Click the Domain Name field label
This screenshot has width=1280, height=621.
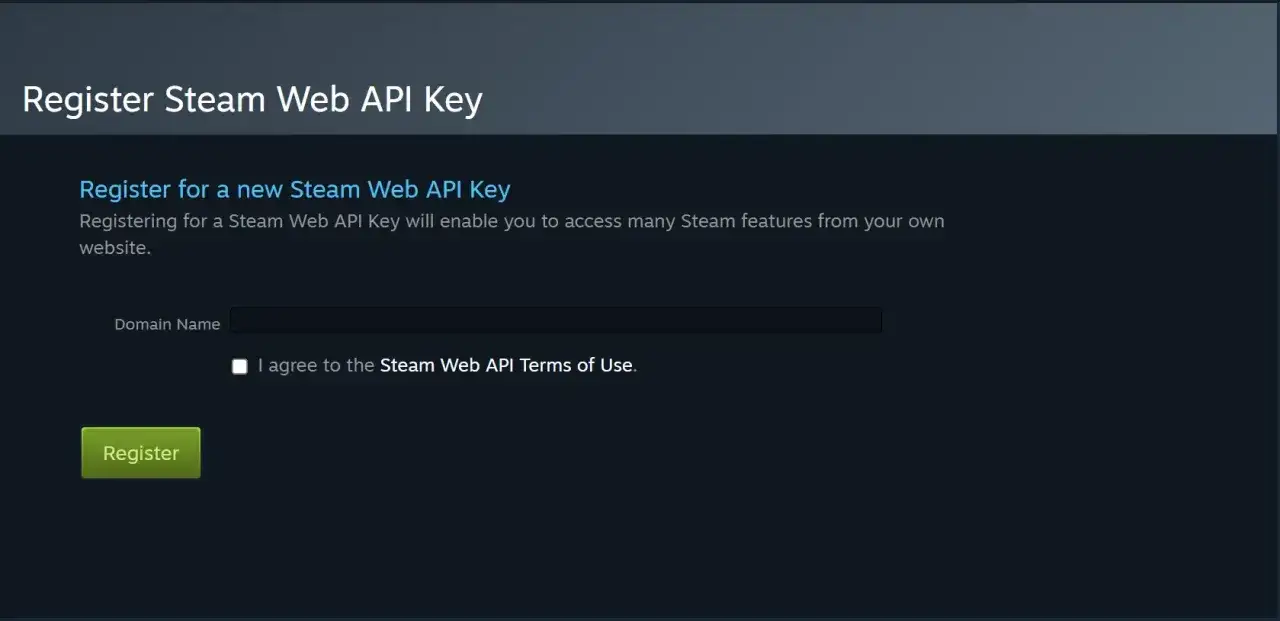166,324
